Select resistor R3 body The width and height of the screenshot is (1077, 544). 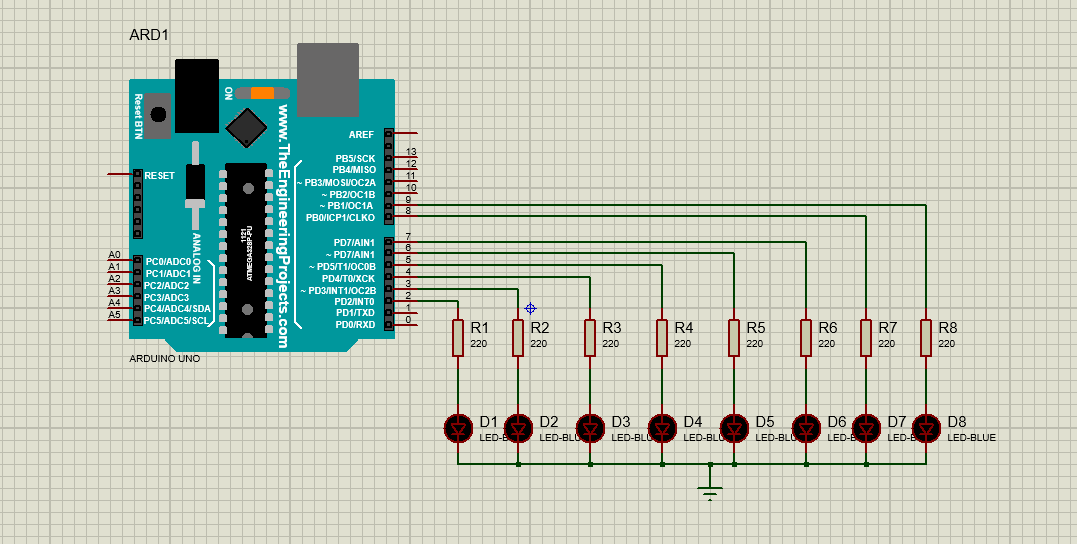(590, 338)
